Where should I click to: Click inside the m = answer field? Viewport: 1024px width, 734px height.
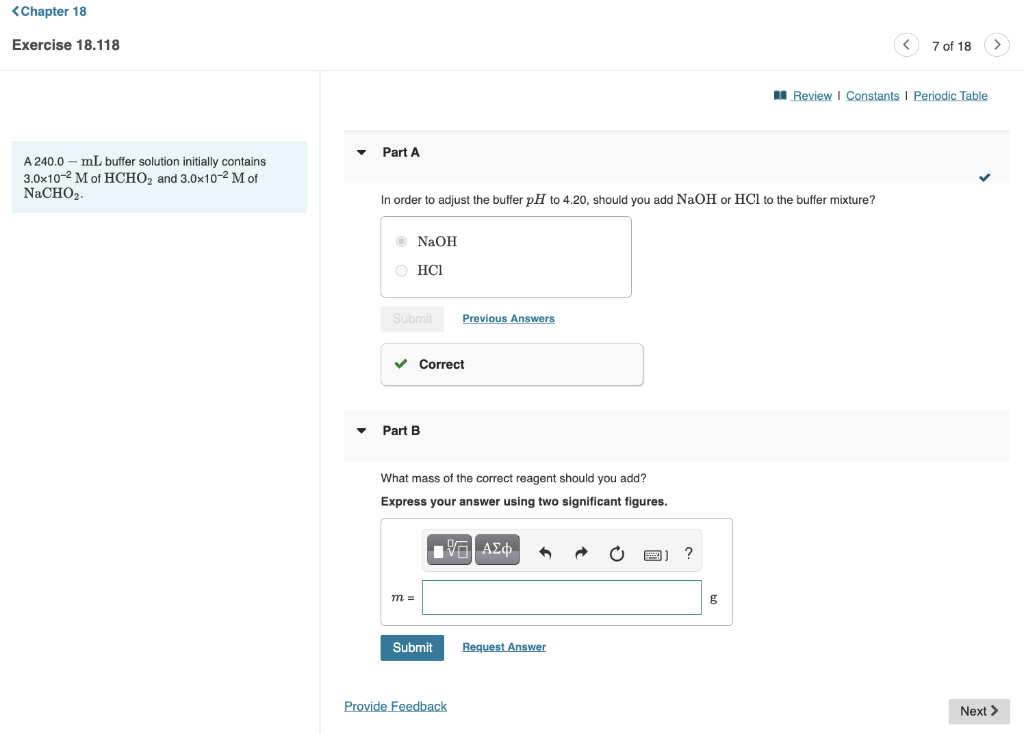tap(561, 597)
